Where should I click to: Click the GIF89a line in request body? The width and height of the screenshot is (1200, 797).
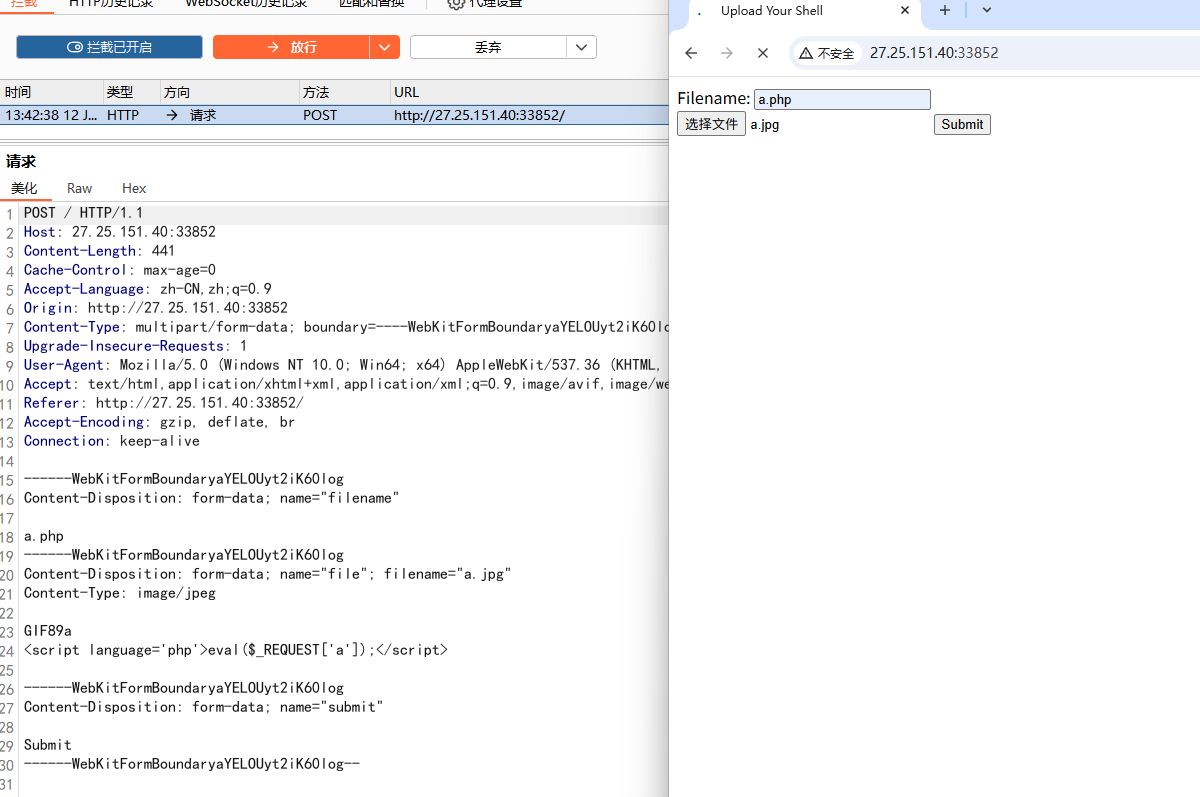pos(48,631)
